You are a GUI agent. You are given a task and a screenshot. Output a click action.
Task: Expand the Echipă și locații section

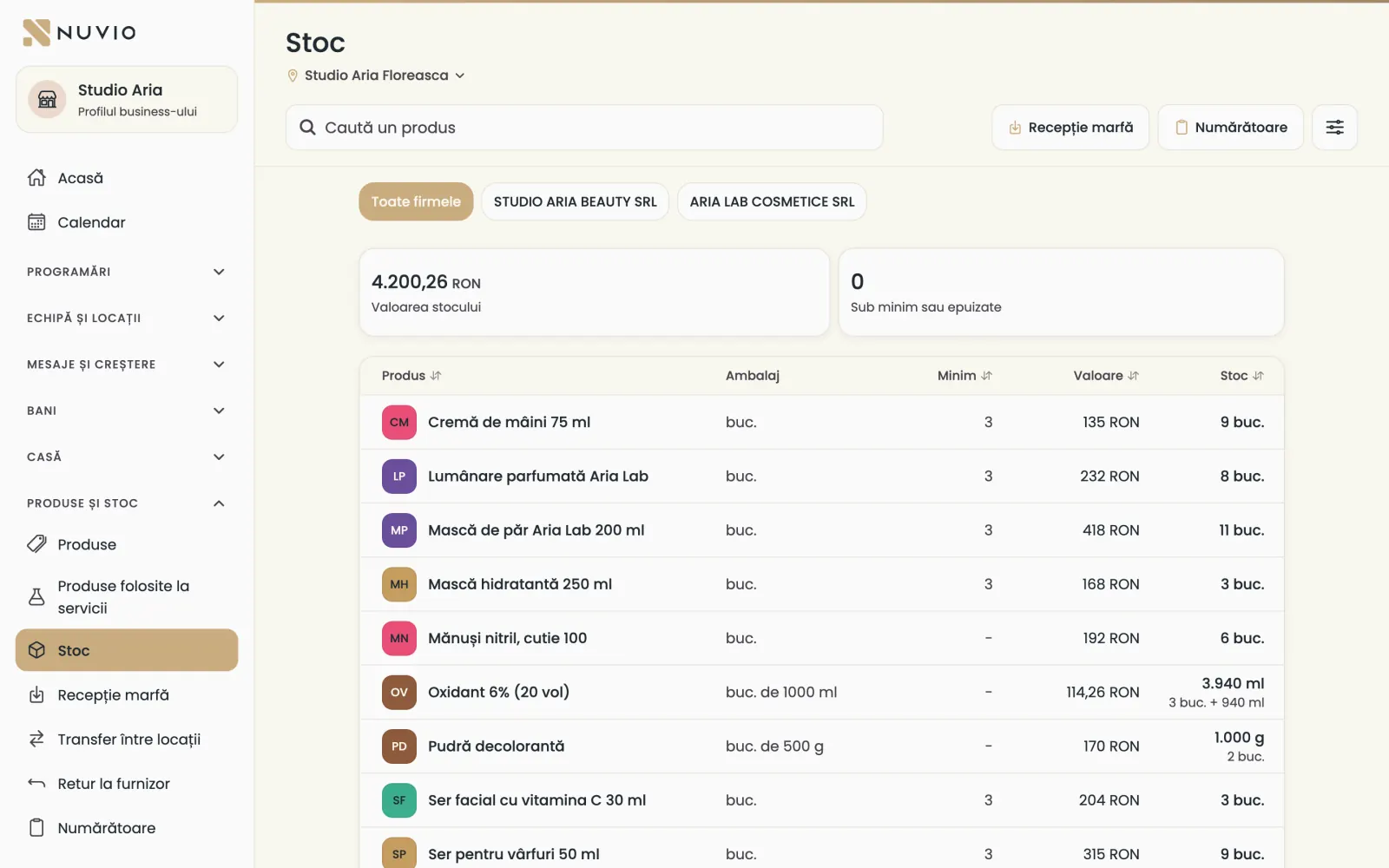pos(127,318)
